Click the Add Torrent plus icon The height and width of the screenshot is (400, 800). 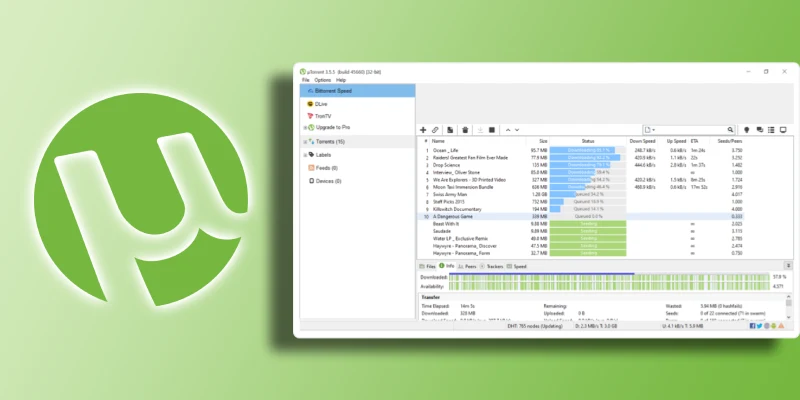pos(423,129)
